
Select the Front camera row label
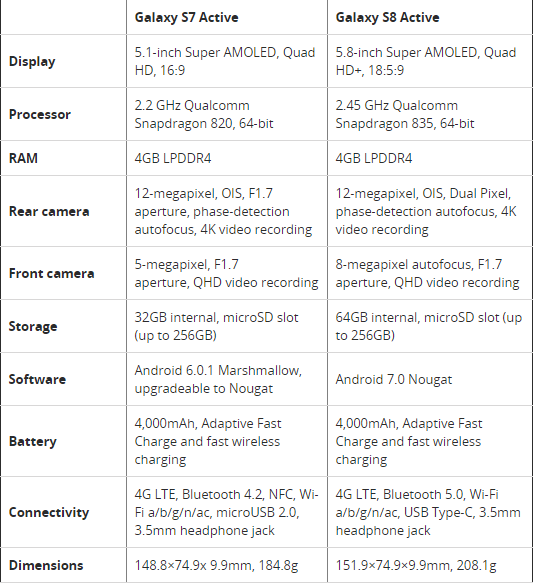pos(52,273)
